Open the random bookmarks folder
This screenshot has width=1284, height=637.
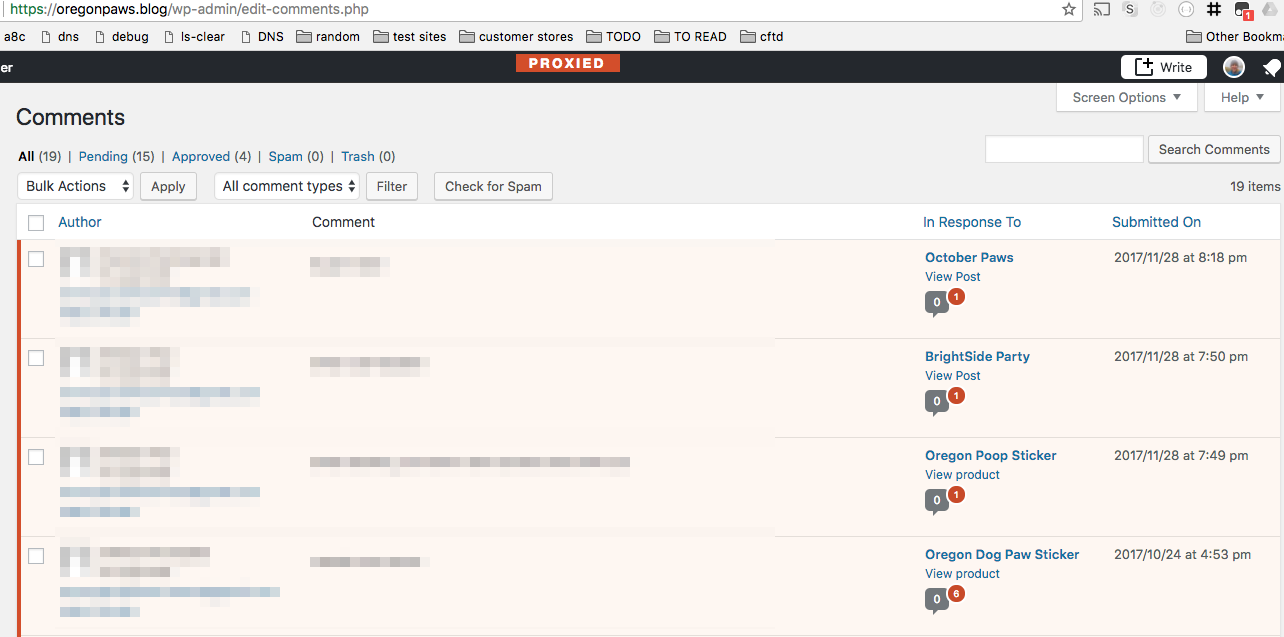pyautogui.click(x=329, y=37)
